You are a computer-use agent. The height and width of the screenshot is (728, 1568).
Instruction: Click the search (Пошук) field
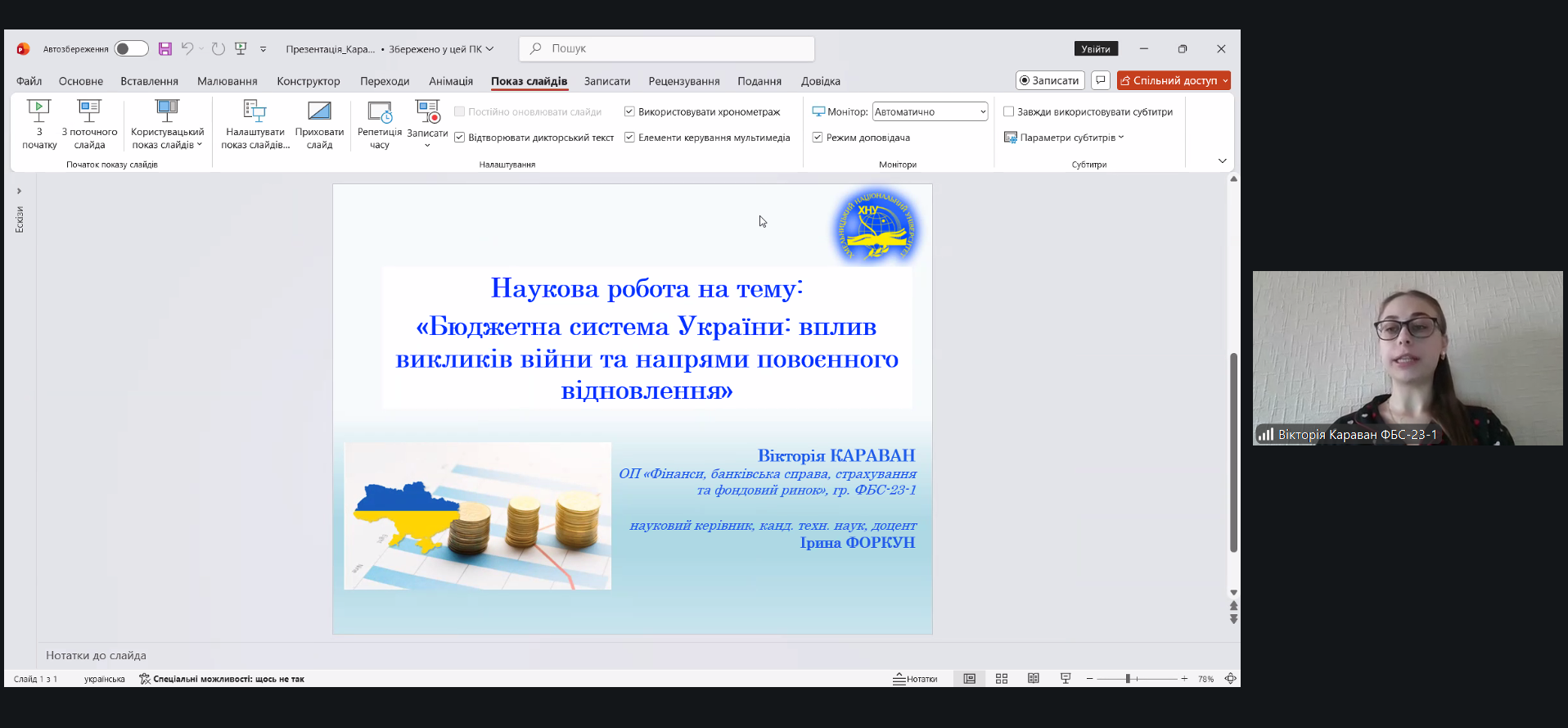667,49
